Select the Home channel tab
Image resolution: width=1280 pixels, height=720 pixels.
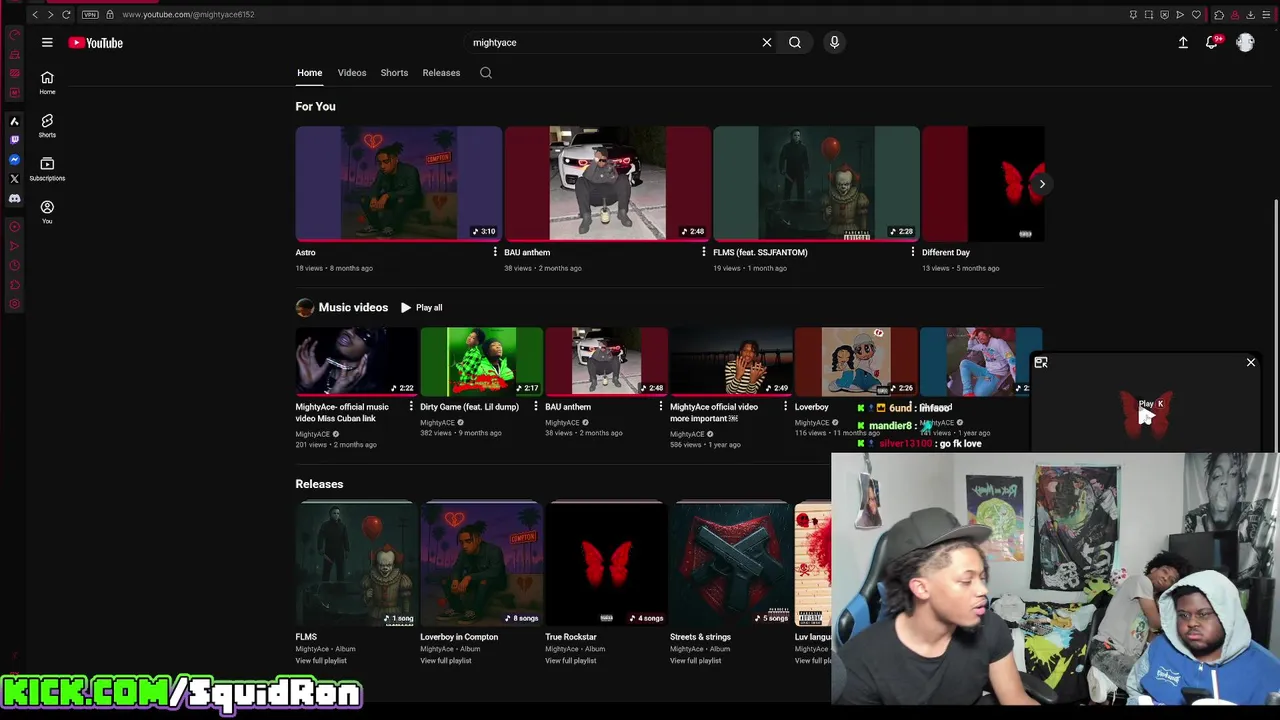[x=309, y=73]
